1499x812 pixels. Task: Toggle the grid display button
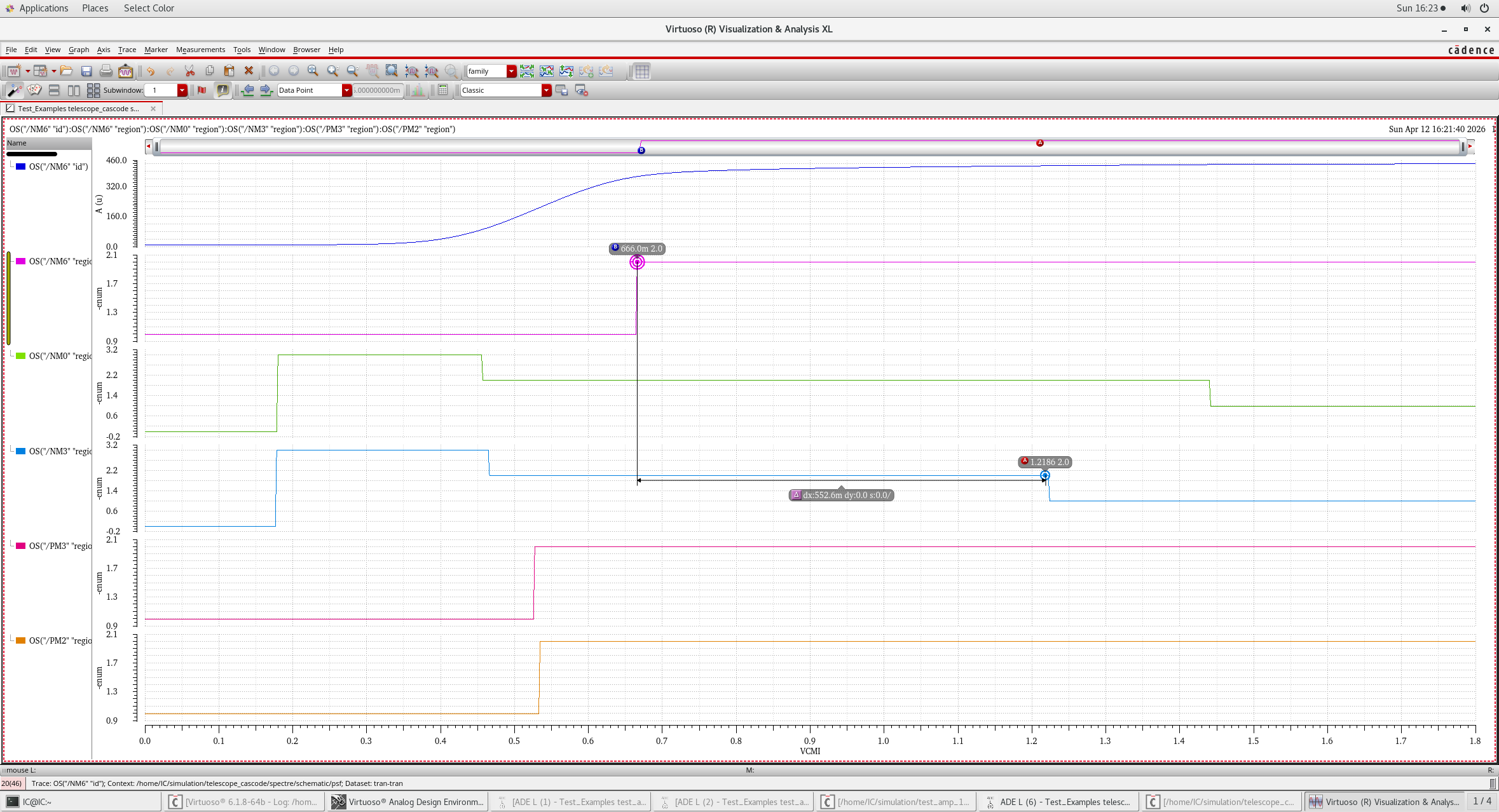(642, 71)
